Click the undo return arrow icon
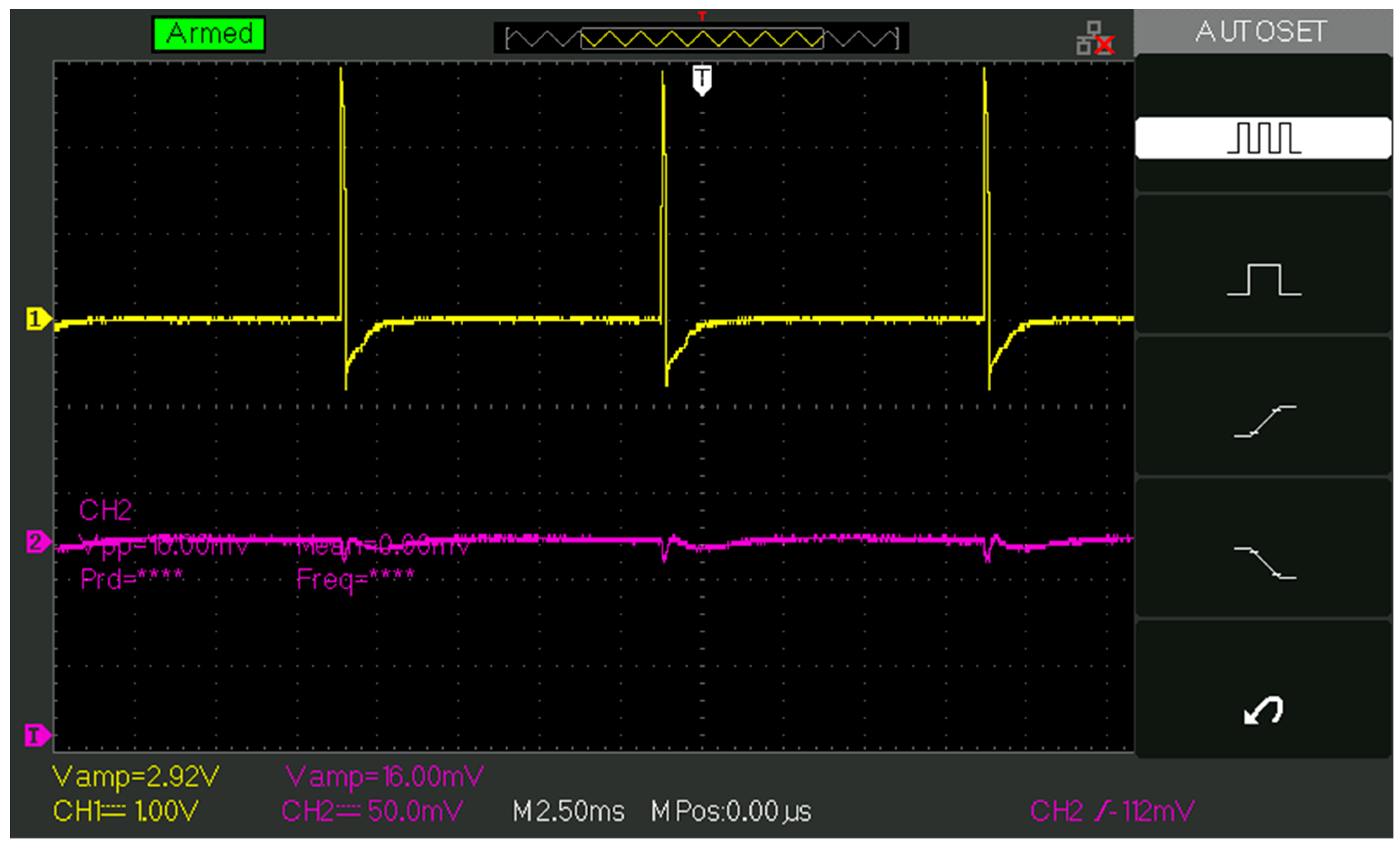The image size is (1400, 847). 1263,710
